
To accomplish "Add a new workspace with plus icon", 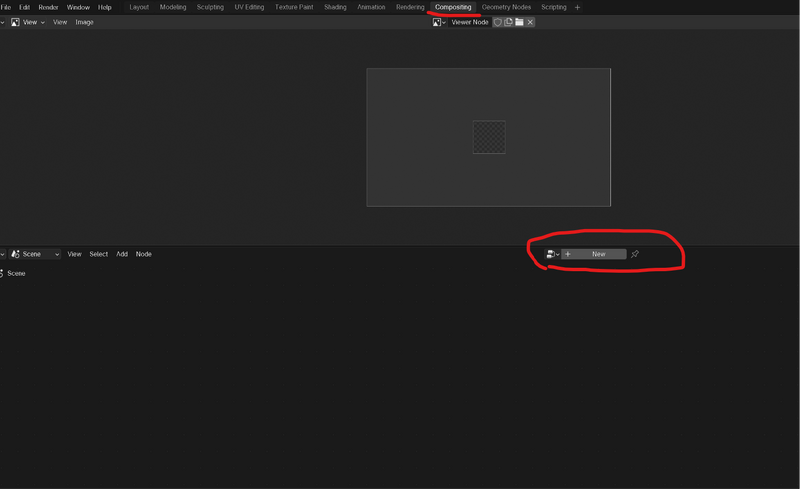I will 578,7.
